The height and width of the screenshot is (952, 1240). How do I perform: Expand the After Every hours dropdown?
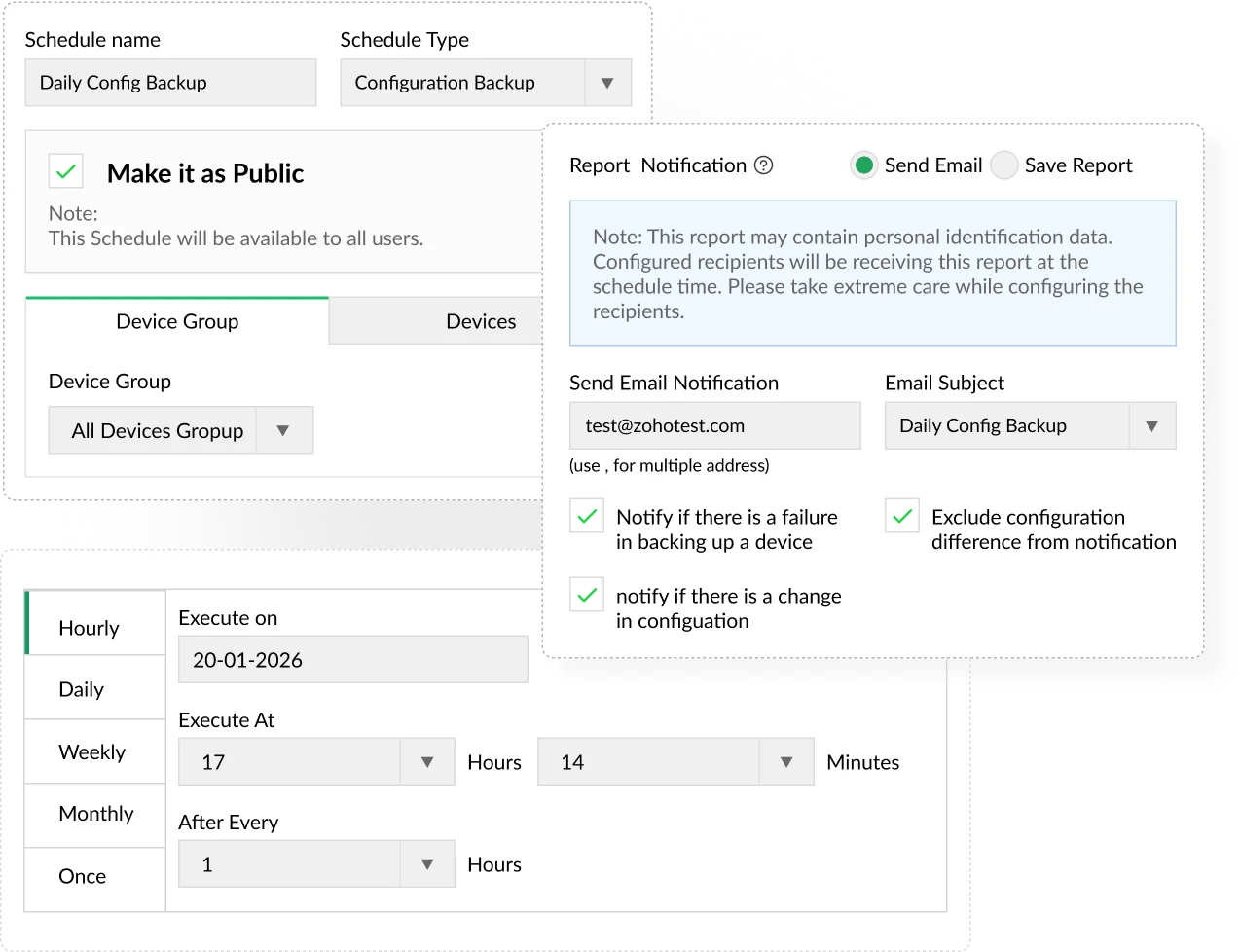(426, 863)
